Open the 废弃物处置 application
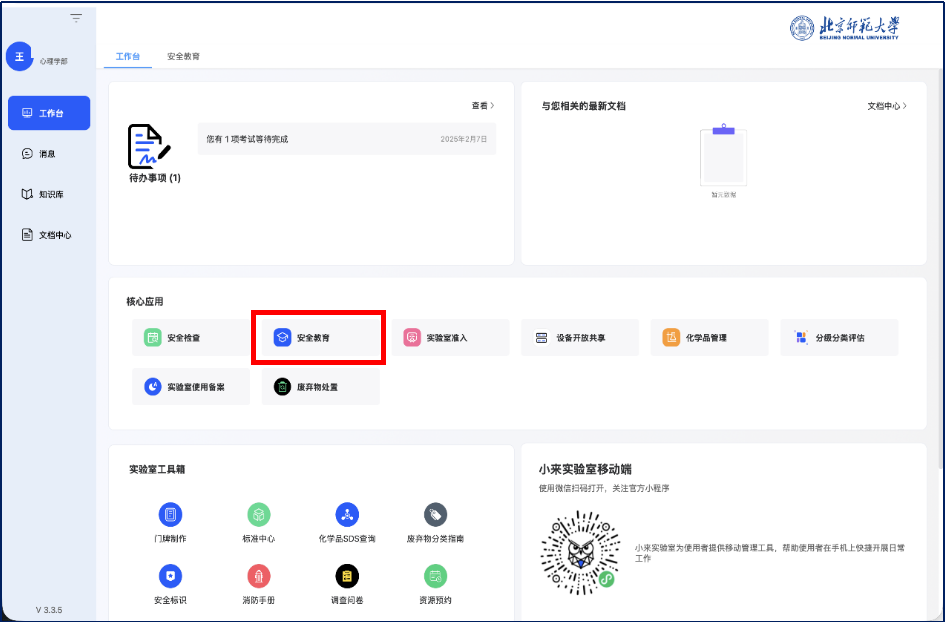 [320, 386]
